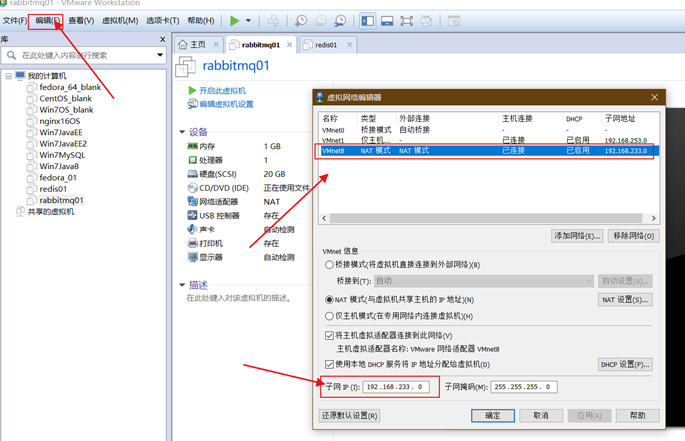Click the unity mode toolbar icon
The image size is (685, 441).
(x=426, y=21)
